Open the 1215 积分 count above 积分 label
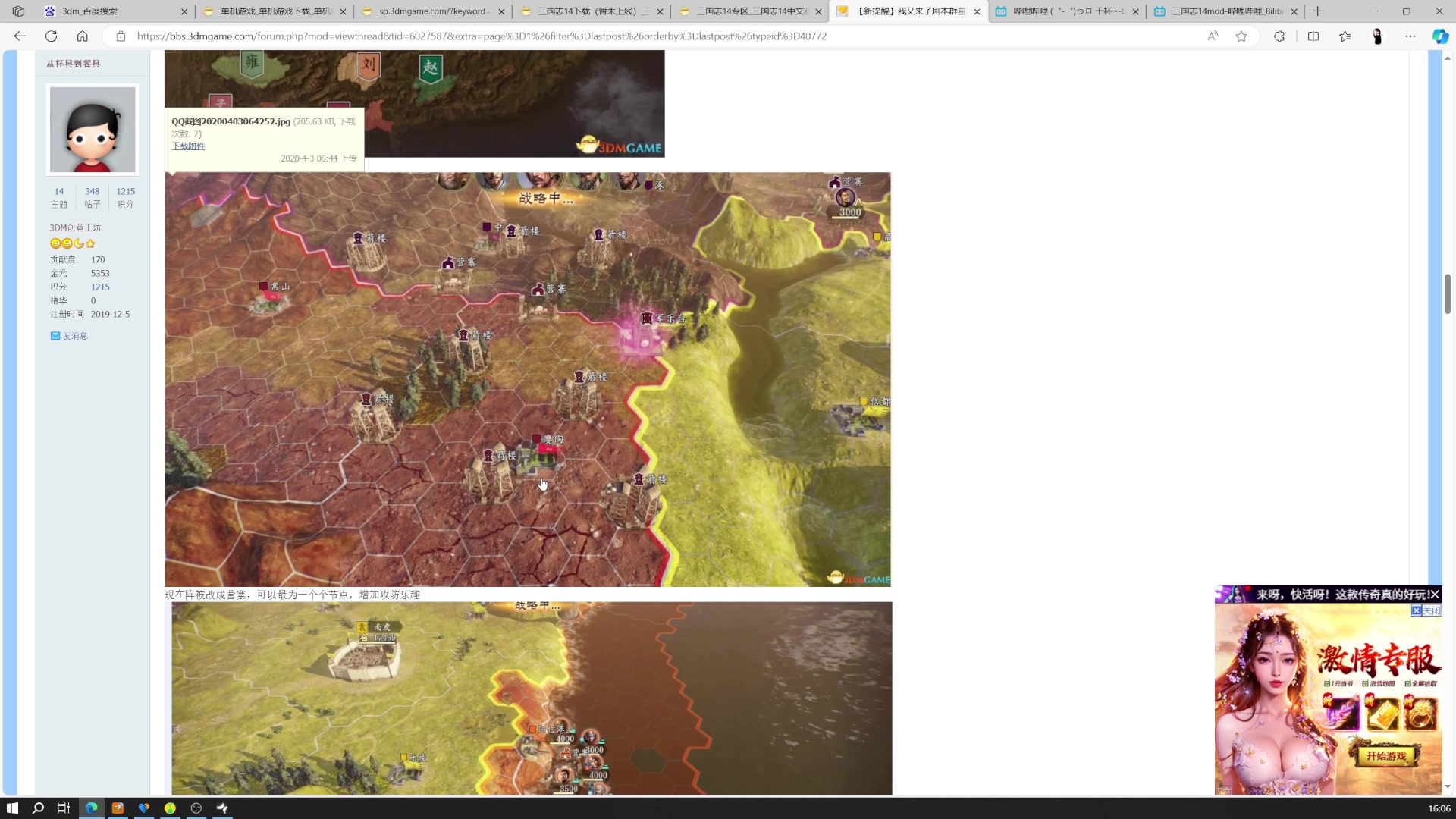 click(126, 192)
